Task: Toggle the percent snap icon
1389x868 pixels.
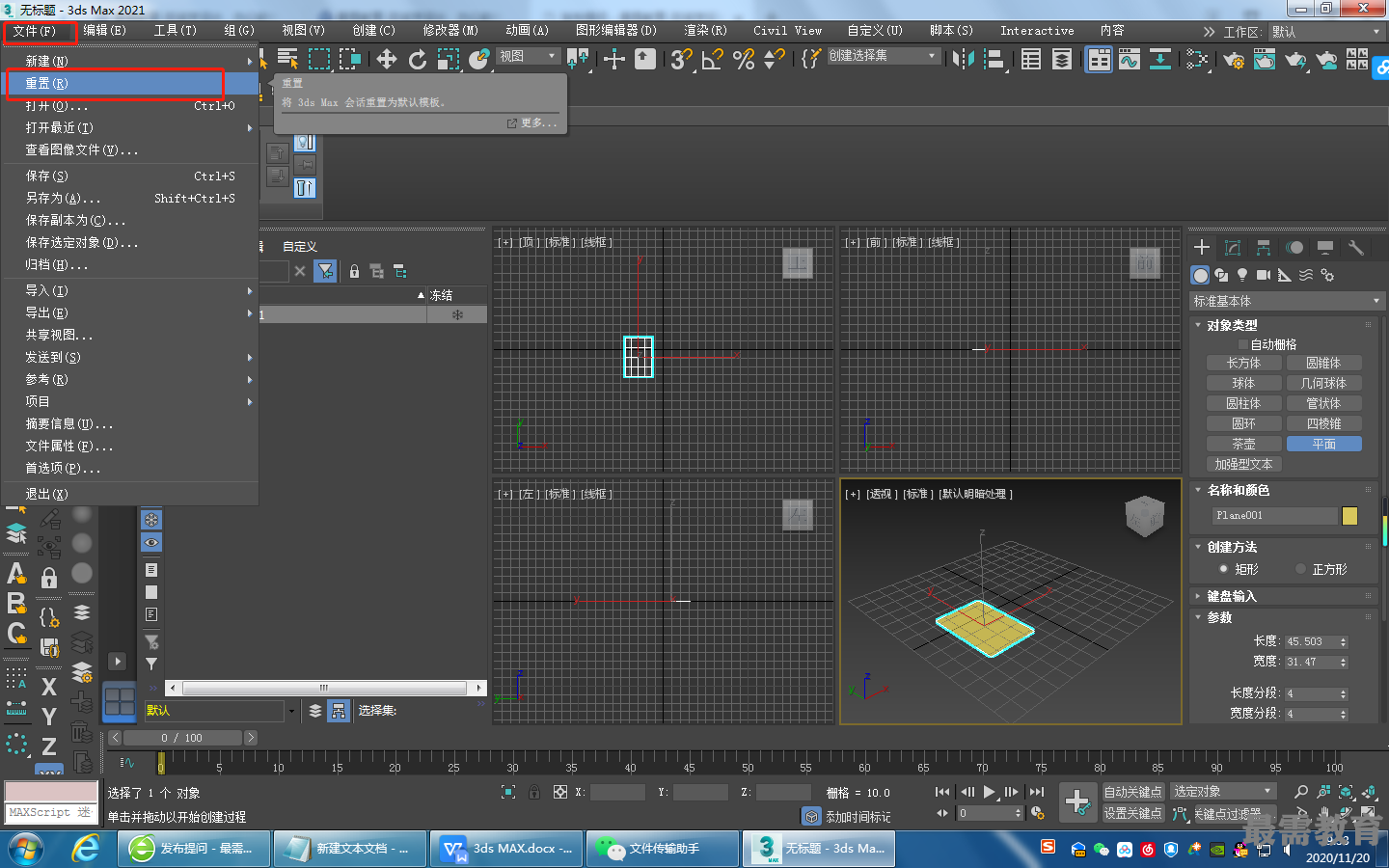Action: (x=744, y=60)
